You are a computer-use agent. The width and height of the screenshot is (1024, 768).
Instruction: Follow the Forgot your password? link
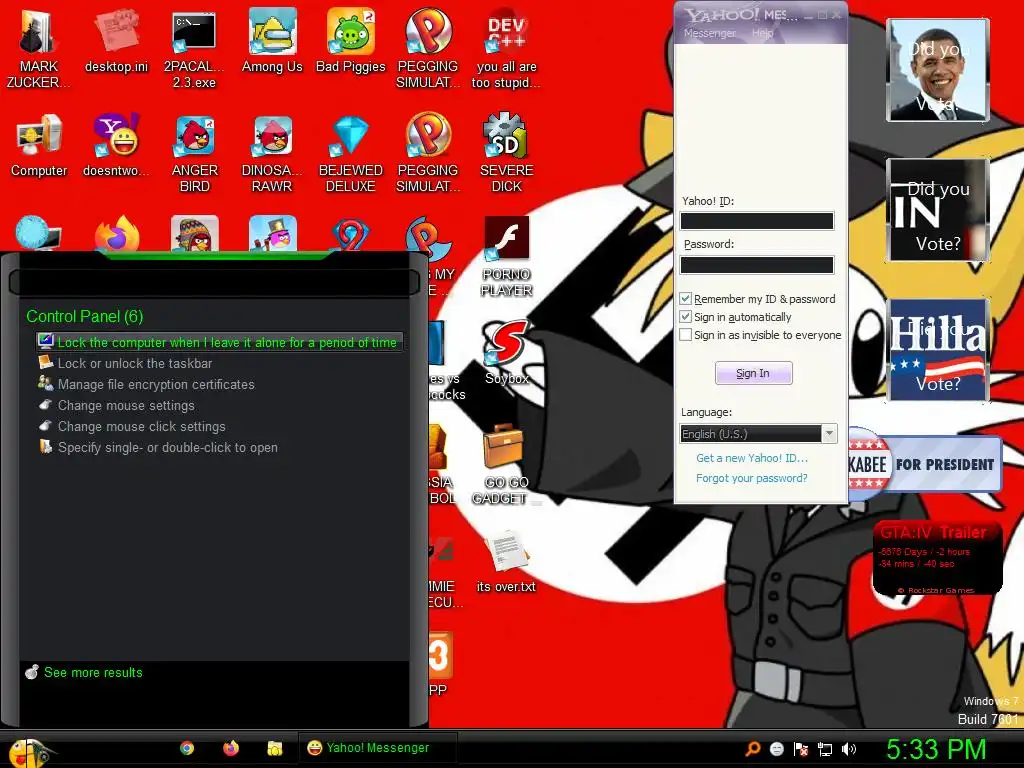(x=752, y=478)
